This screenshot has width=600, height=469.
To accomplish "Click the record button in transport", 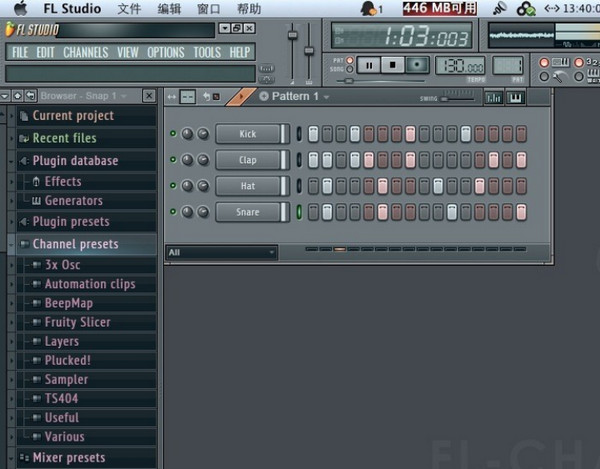I will (417, 65).
